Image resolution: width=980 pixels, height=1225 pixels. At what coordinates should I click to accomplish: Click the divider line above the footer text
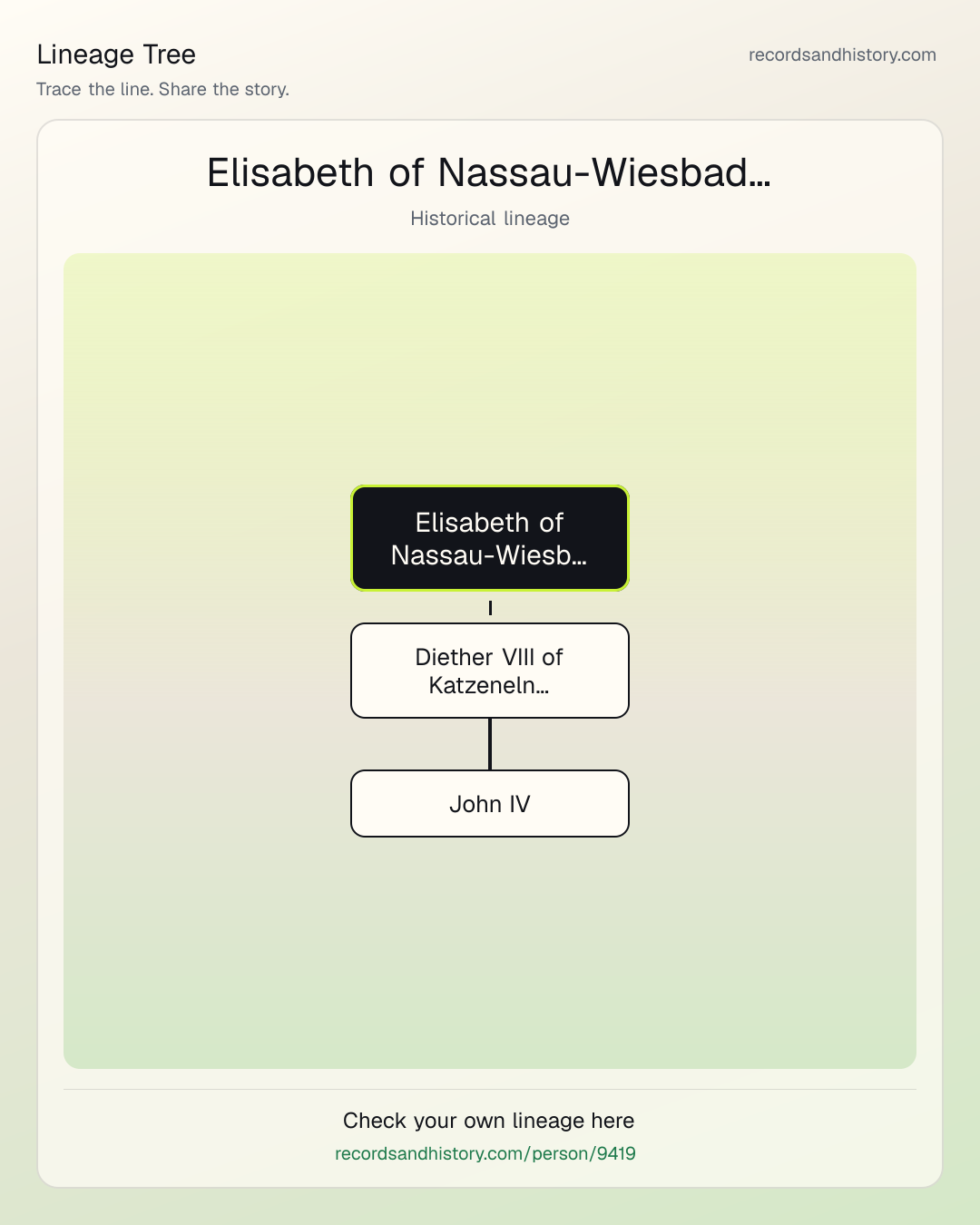(490, 1089)
